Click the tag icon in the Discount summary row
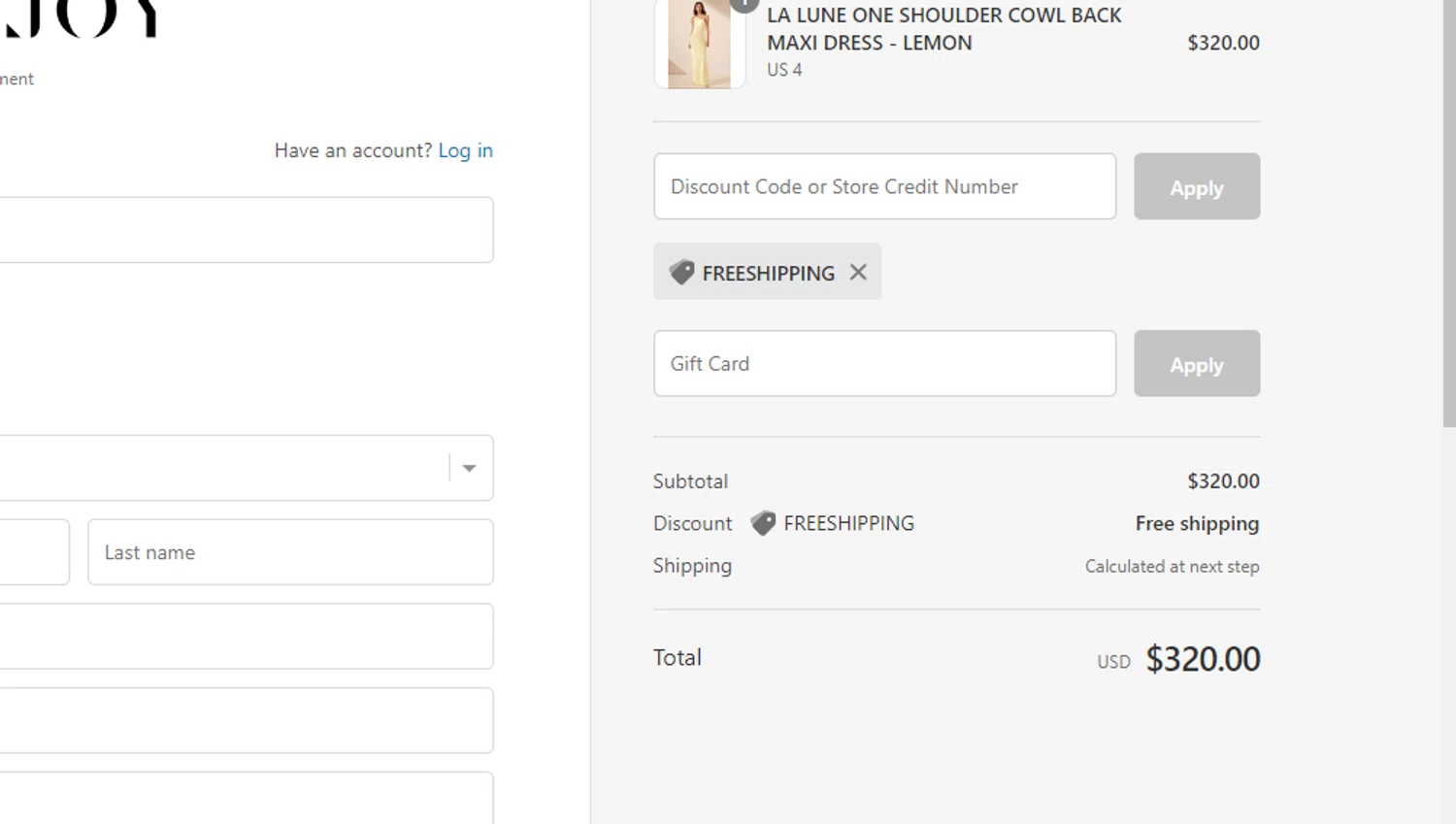 763,523
